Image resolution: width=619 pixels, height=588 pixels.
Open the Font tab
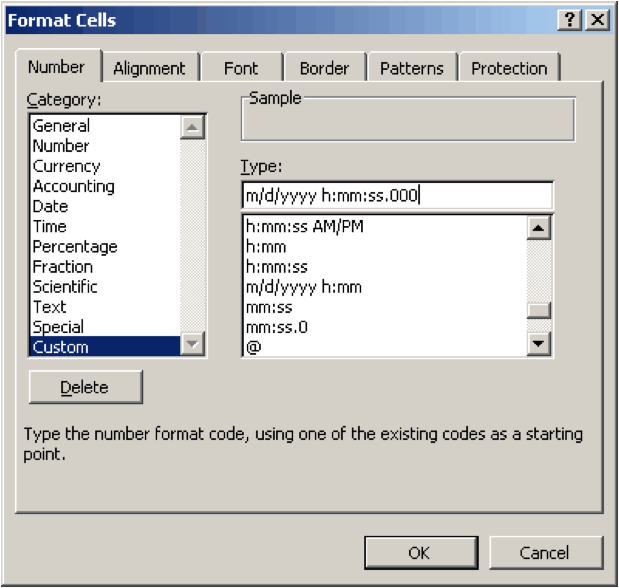pos(240,68)
